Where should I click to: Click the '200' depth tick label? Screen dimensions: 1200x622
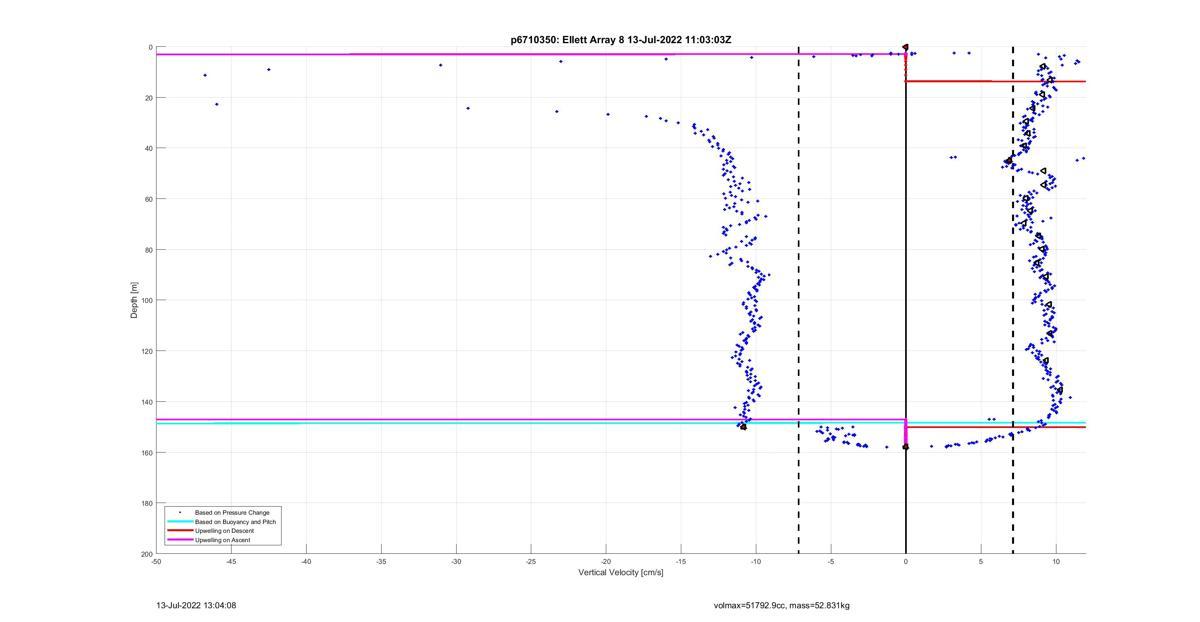pyautogui.click(x=146, y=553)
